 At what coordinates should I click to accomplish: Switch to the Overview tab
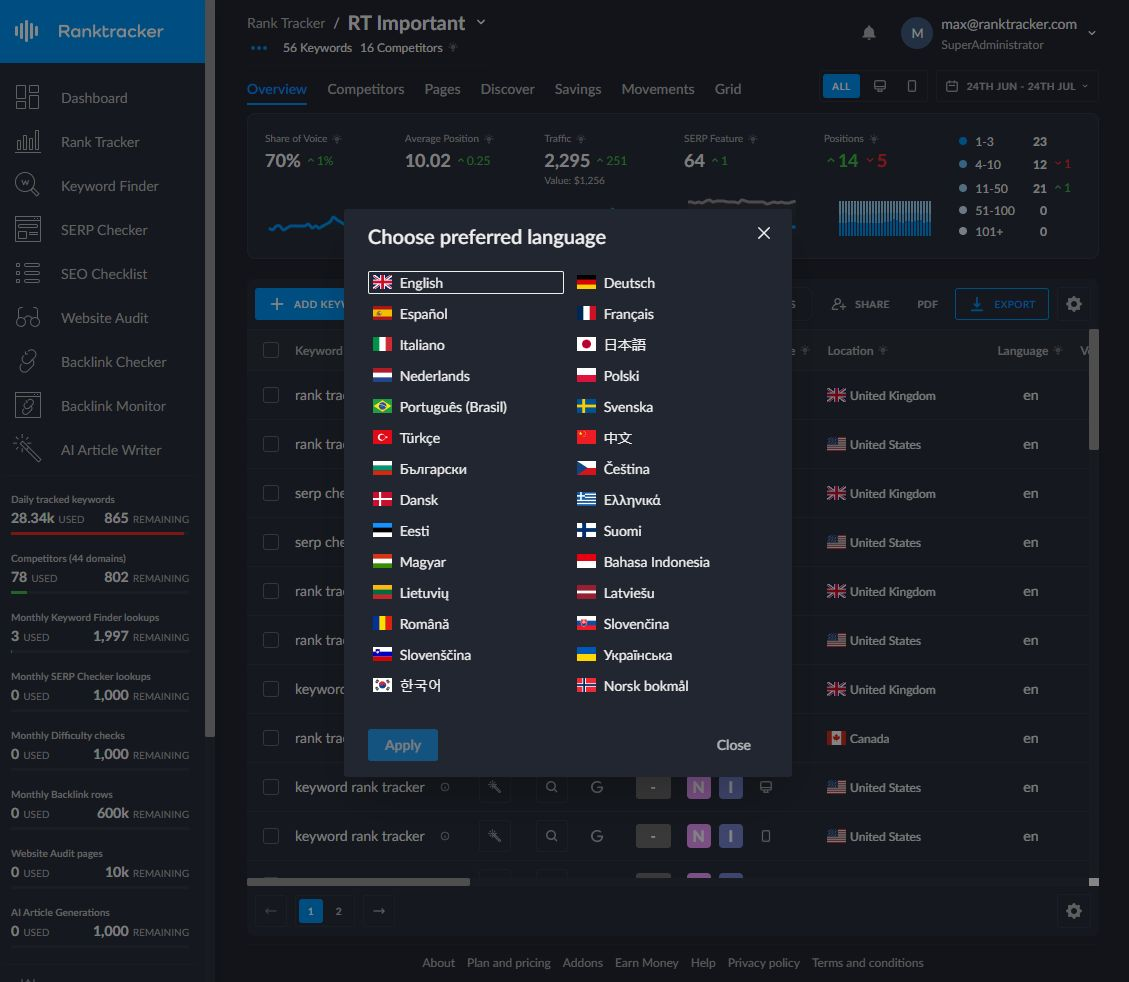[x=276, y=89]
